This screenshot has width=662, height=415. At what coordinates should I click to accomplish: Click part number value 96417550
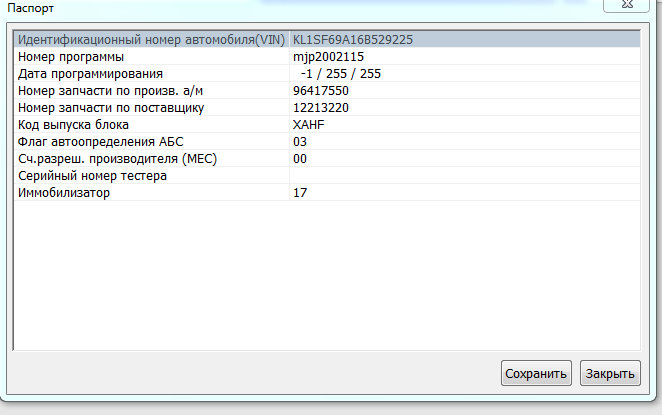(320, 91)
